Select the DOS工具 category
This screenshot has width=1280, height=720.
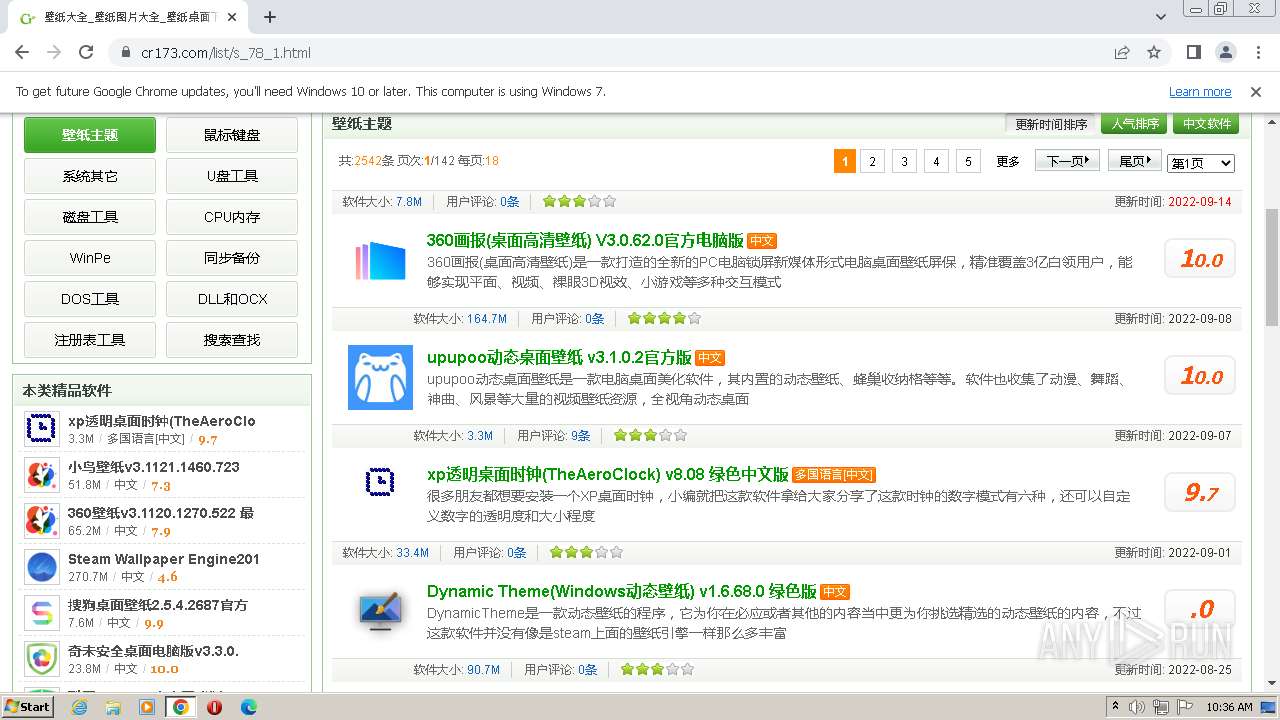(90, 299)
